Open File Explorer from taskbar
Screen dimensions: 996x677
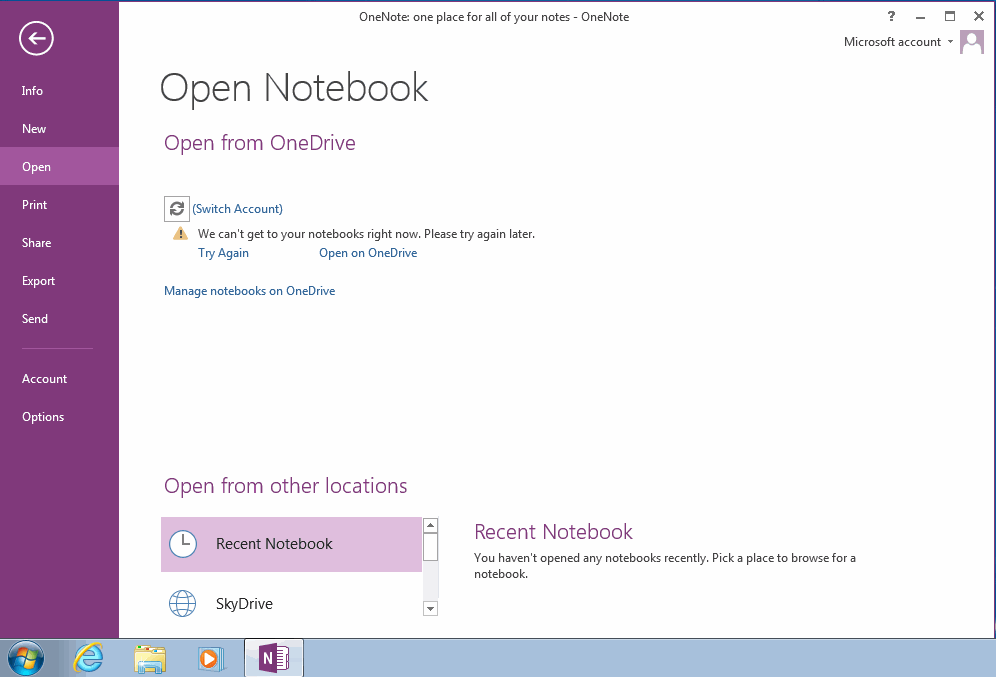150,658
